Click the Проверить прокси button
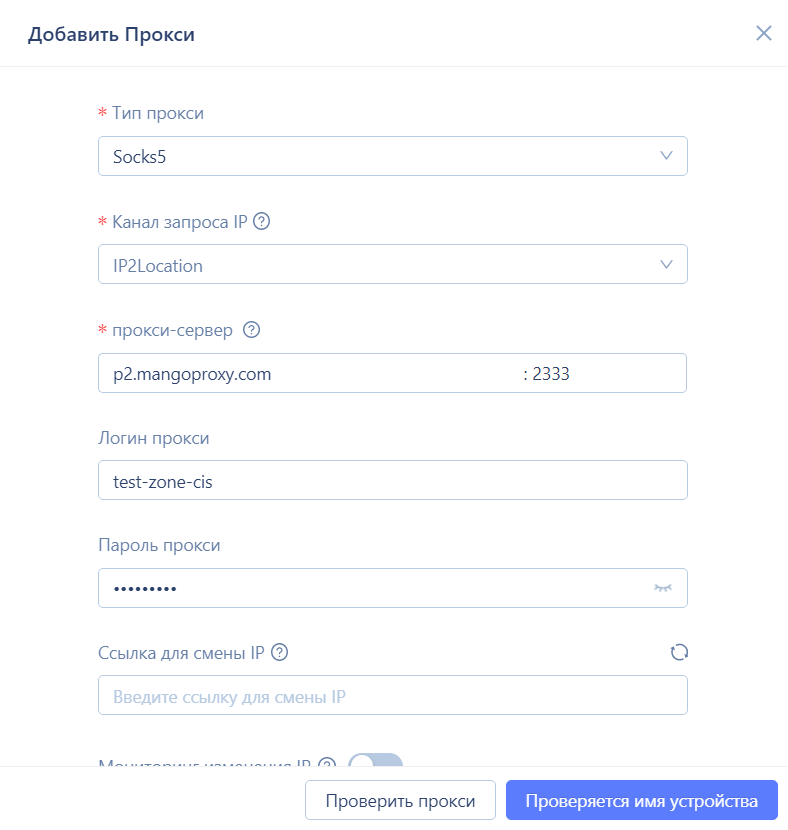This screenshot has width=788, height=830. [x=400, y=799]
